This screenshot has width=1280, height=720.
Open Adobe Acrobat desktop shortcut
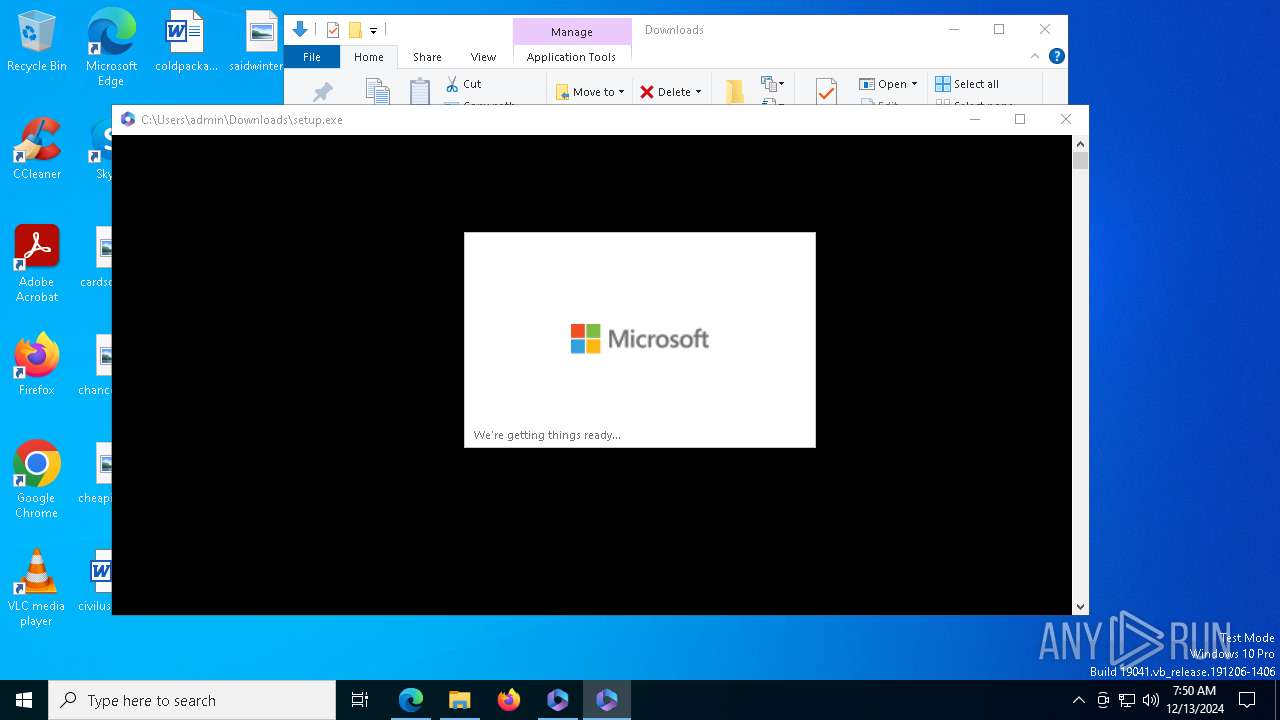click(37, 264)
